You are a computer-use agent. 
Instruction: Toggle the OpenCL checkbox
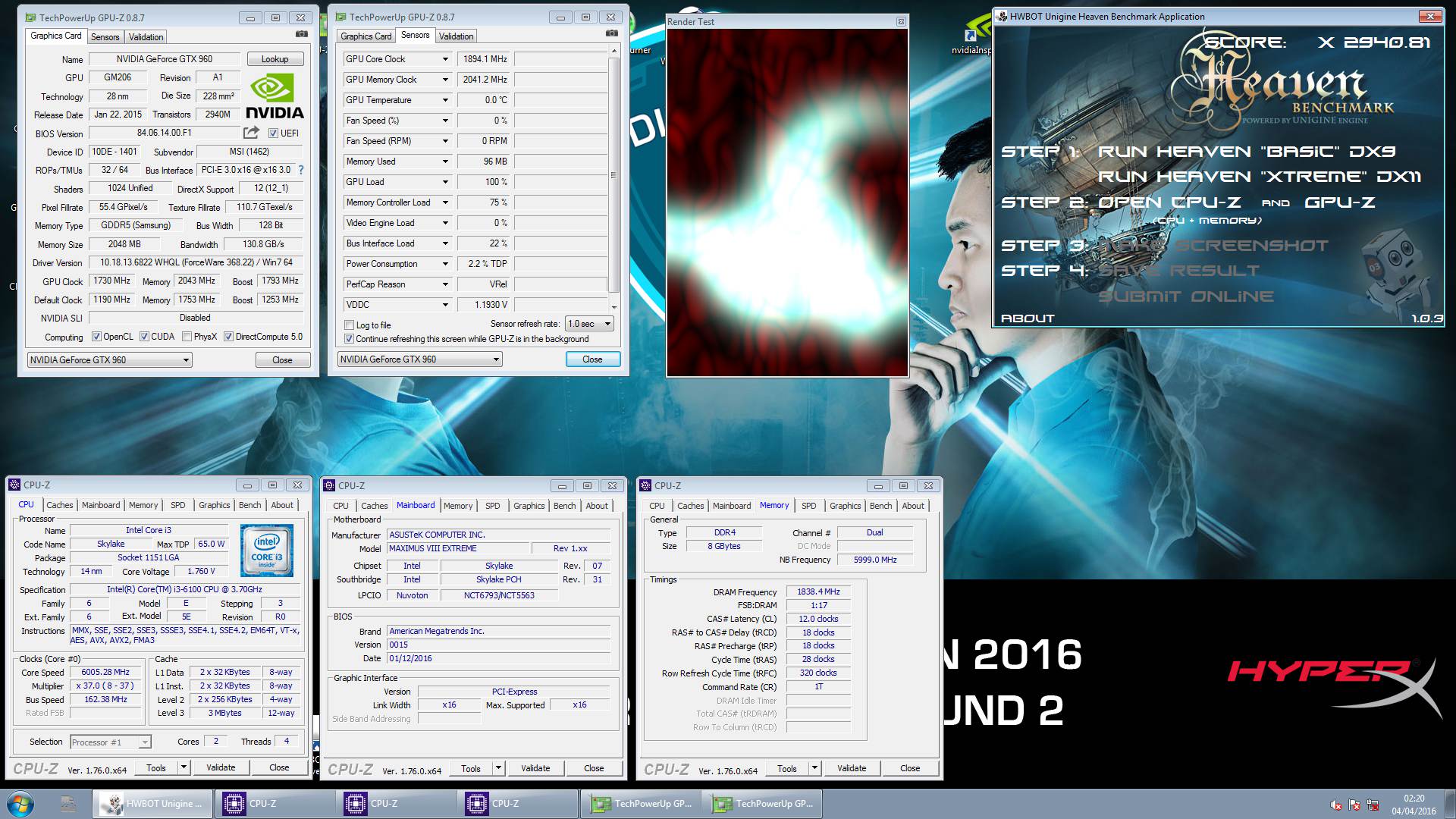(96, 337)
